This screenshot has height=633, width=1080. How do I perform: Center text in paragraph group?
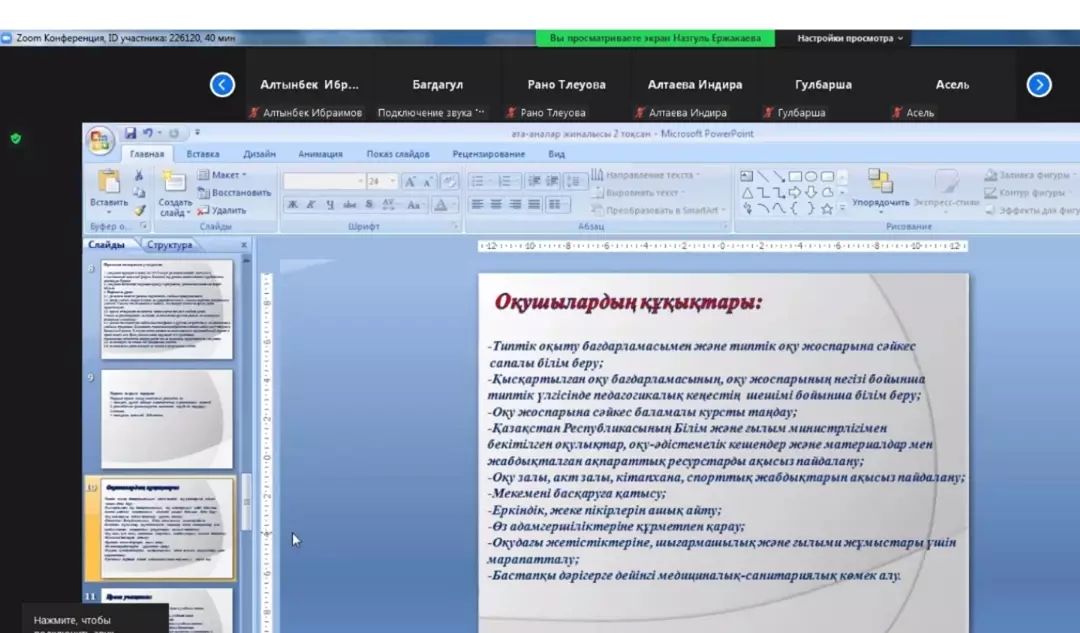(496, 205)
